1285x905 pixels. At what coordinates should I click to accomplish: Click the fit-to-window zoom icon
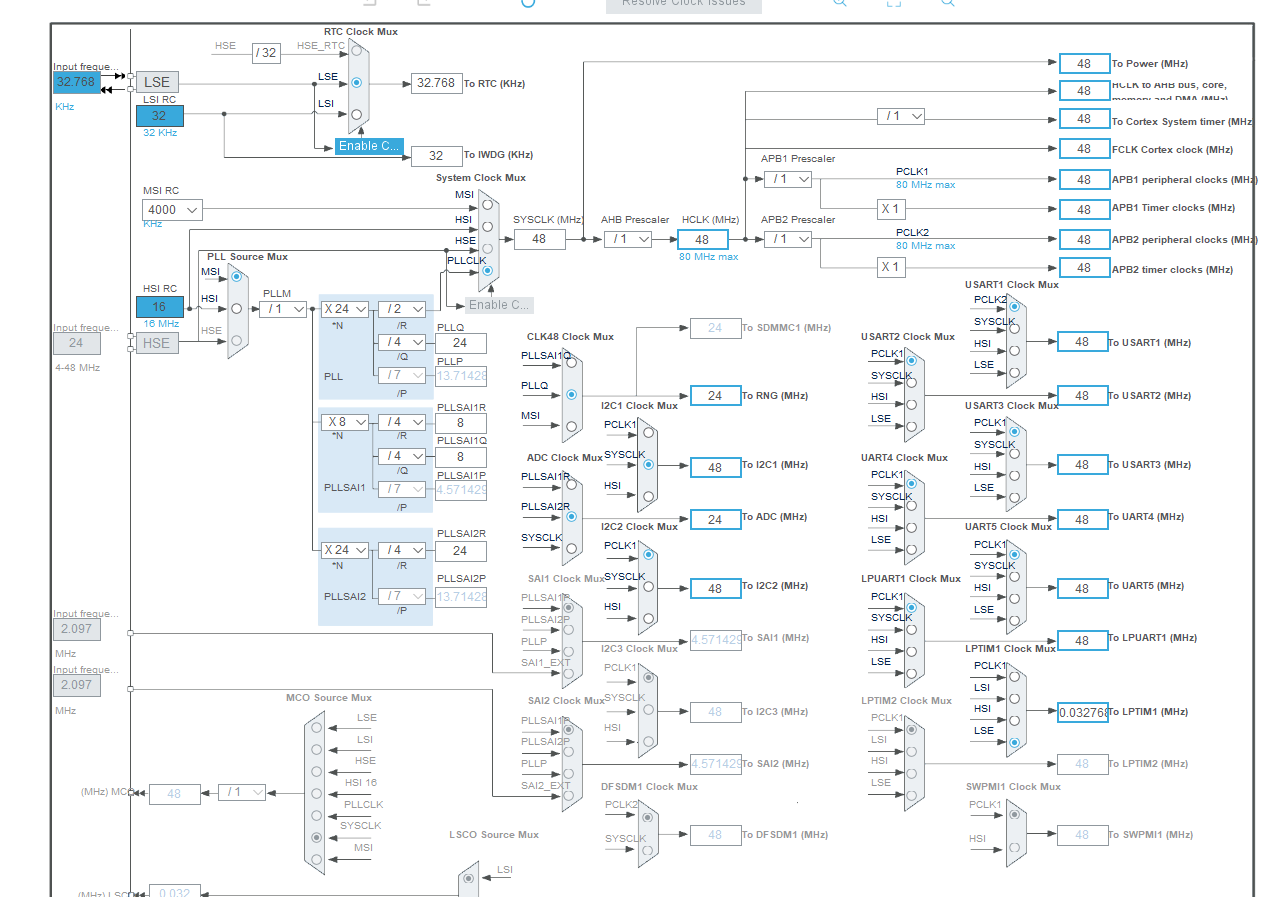coord(895,4)
